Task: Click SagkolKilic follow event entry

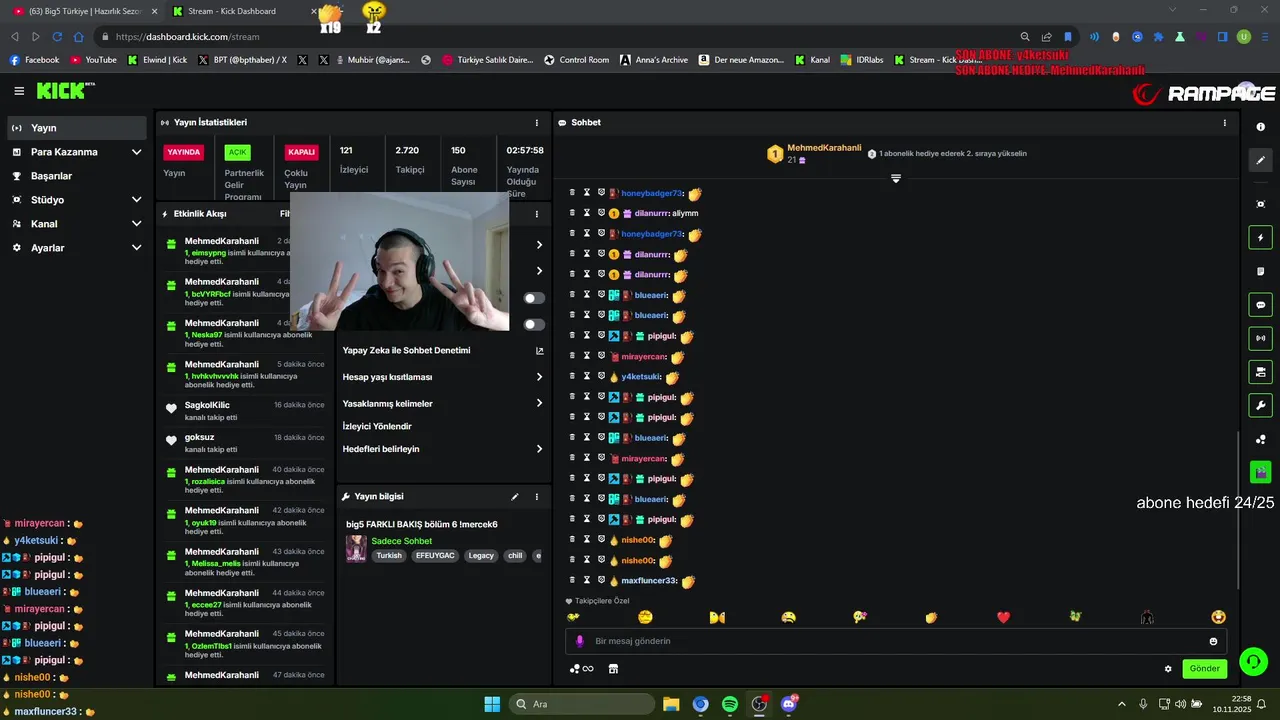Action: click(245, 411)
